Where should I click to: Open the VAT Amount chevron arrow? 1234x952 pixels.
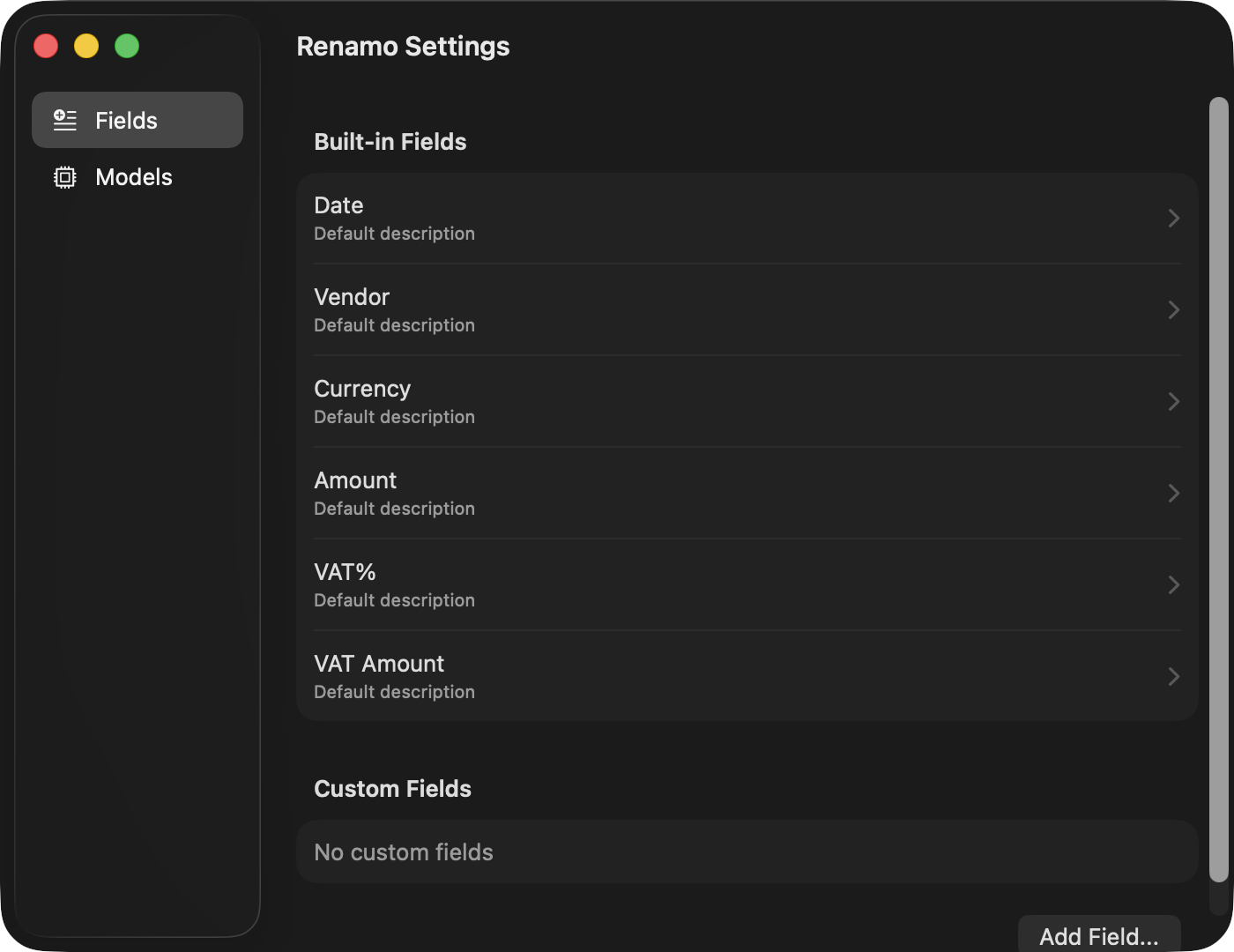tap(1173, 676)
